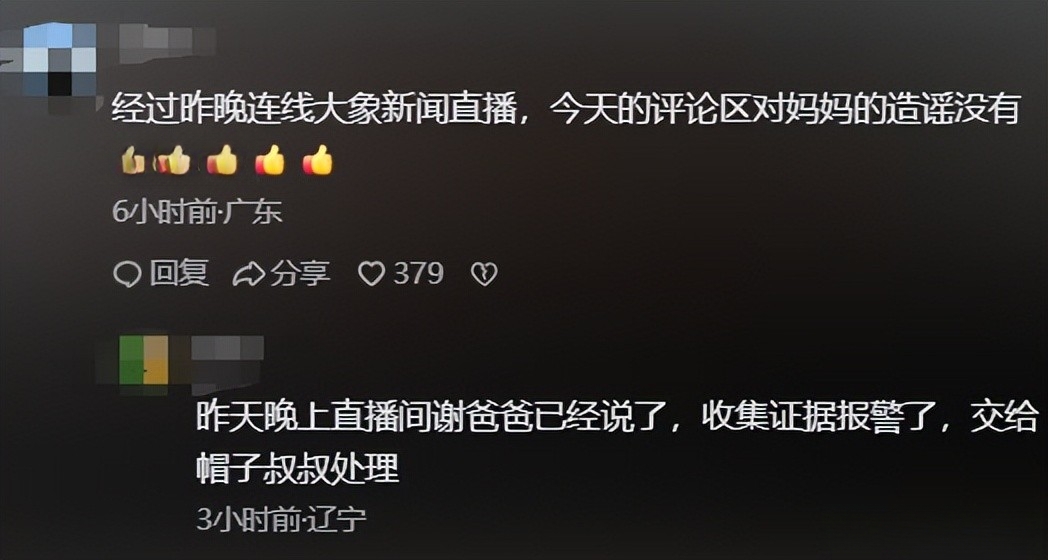Click the 帽子叔叔处理 reply line
The height and width of the screenshot is (560, 1048).
297,468
